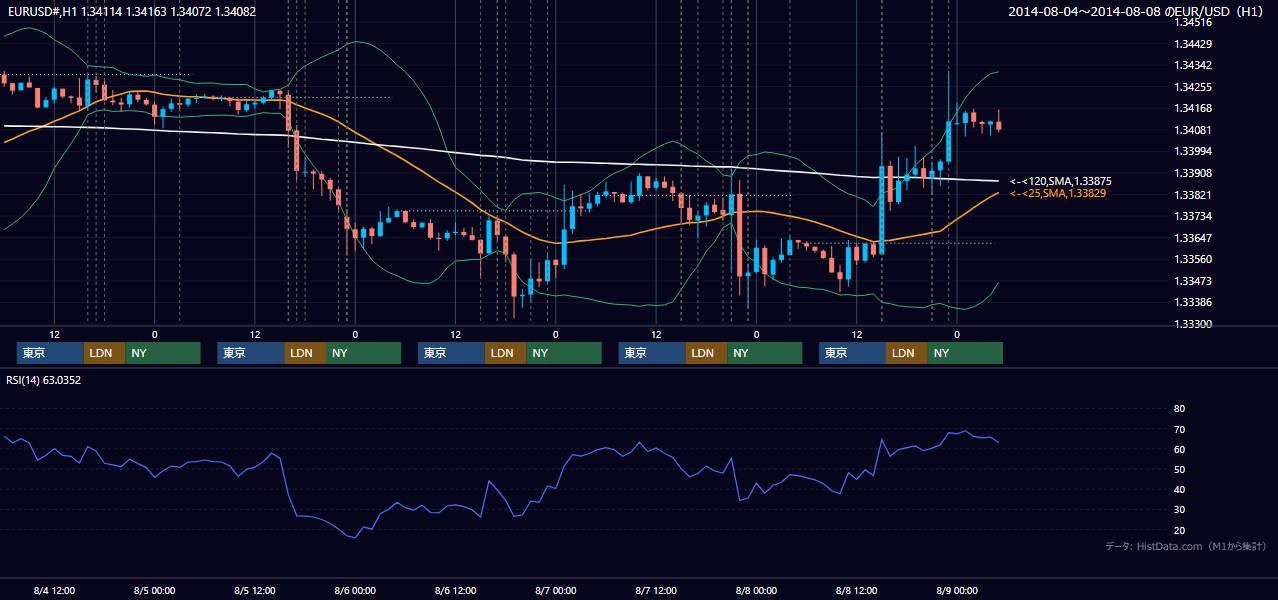Click price axis label 1.33560
Viewport: 1278px width, 600px height.
(x=1194, y=259)
